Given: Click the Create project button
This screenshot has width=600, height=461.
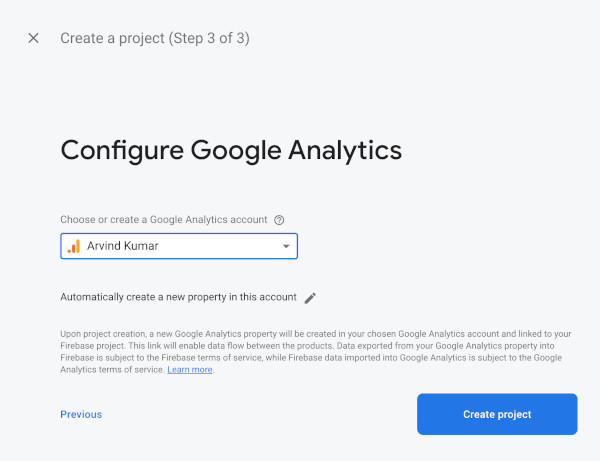Looking at the screenshot, I should click(x=497, y=414).
